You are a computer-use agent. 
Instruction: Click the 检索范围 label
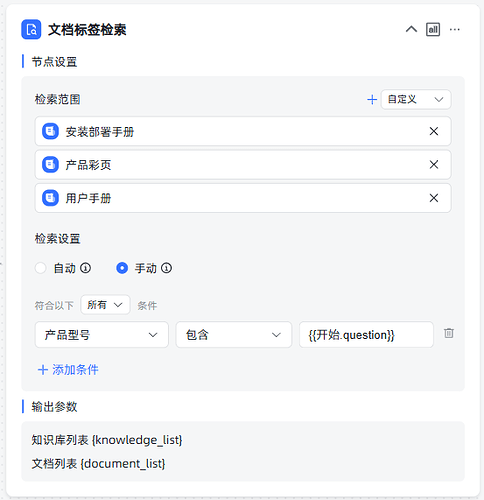click(x=58, y=99)
